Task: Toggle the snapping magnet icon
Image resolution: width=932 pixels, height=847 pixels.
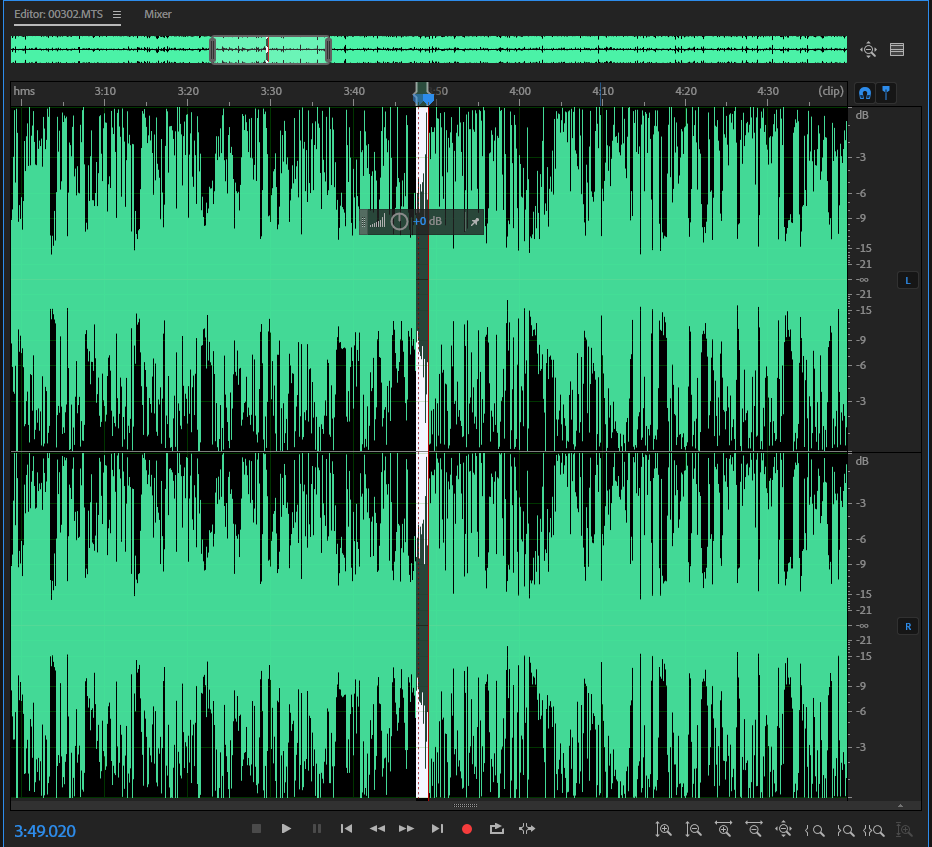Action: click(865, 93)
